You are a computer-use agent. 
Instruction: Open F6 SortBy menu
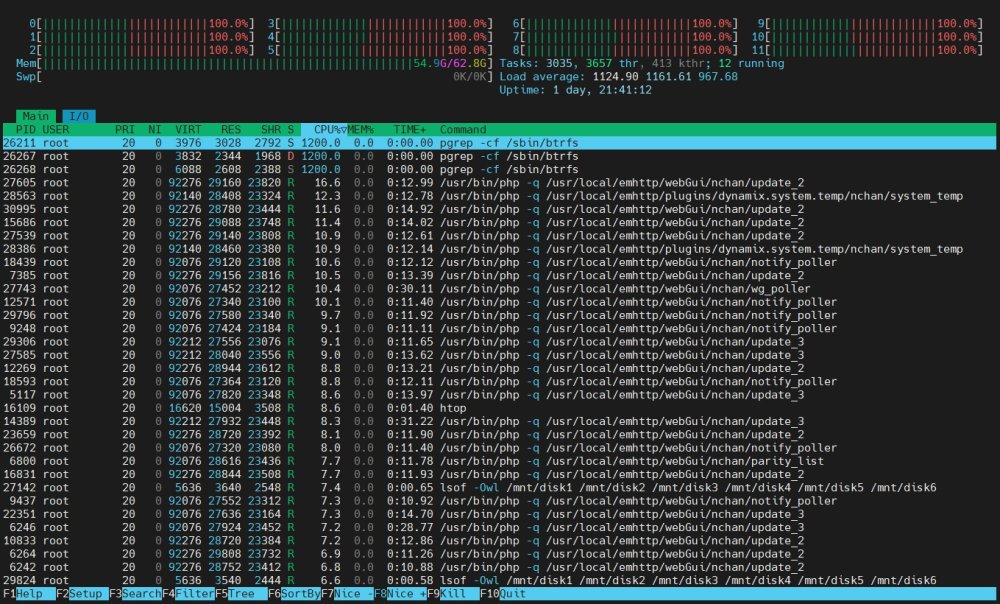coord(294,594)
